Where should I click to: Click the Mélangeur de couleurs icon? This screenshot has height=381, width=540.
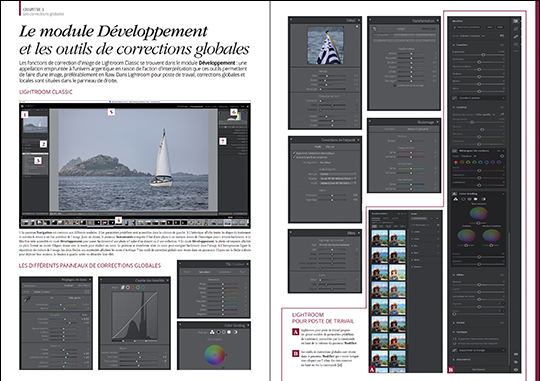pyautogui.click(x=454, y=151)
